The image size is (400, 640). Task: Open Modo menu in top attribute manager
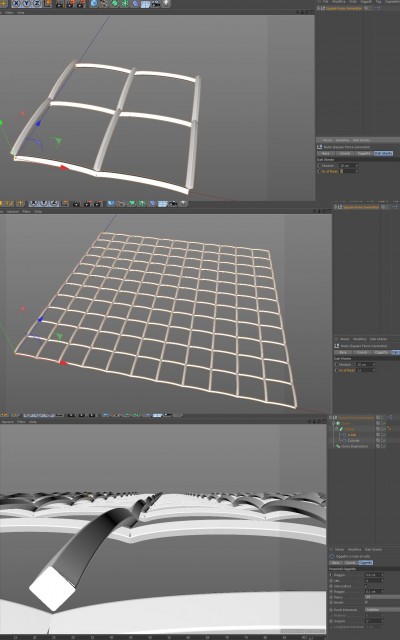tap(327, 140)
